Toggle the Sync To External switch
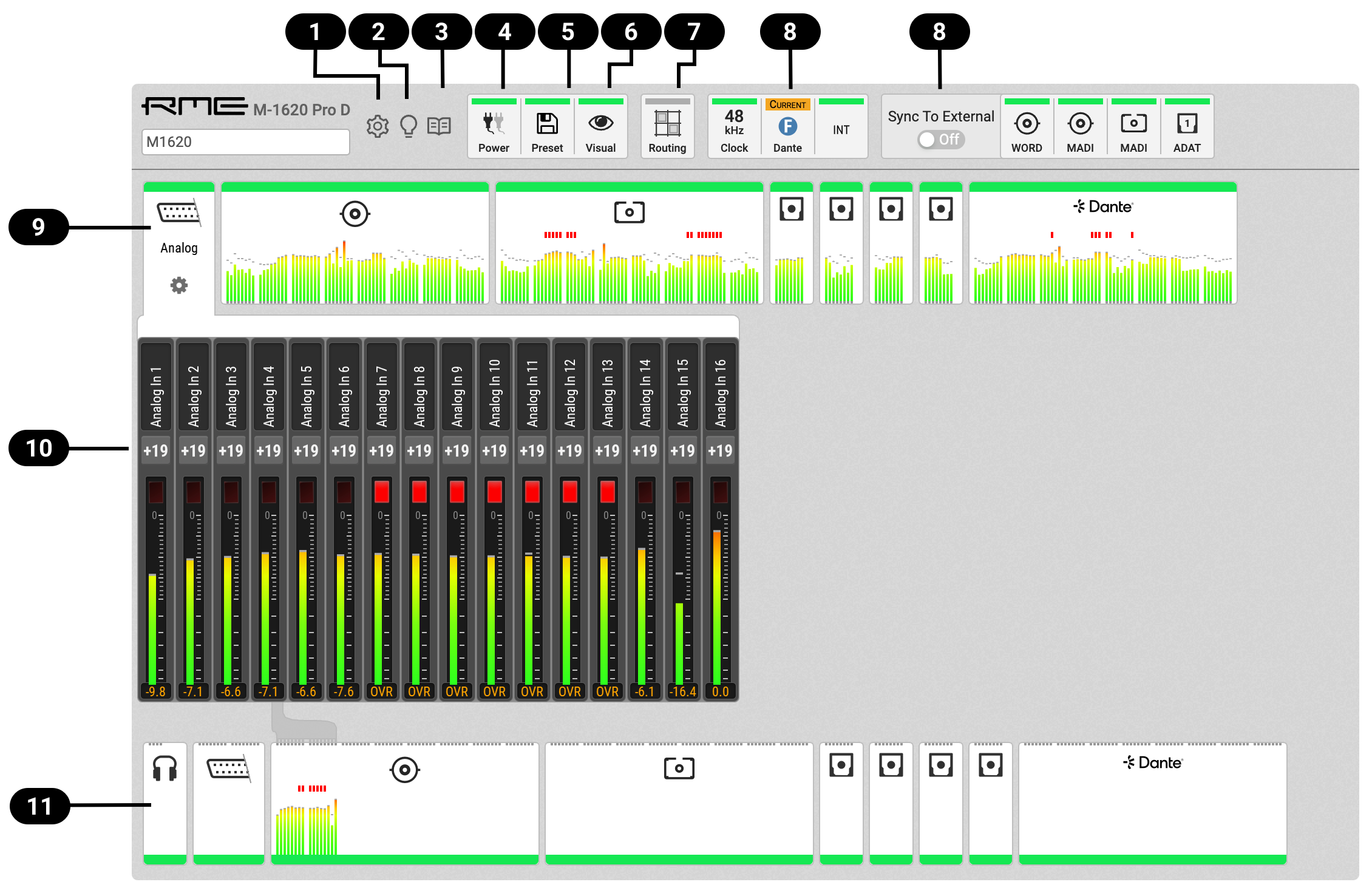 click(x=940, y=140)
